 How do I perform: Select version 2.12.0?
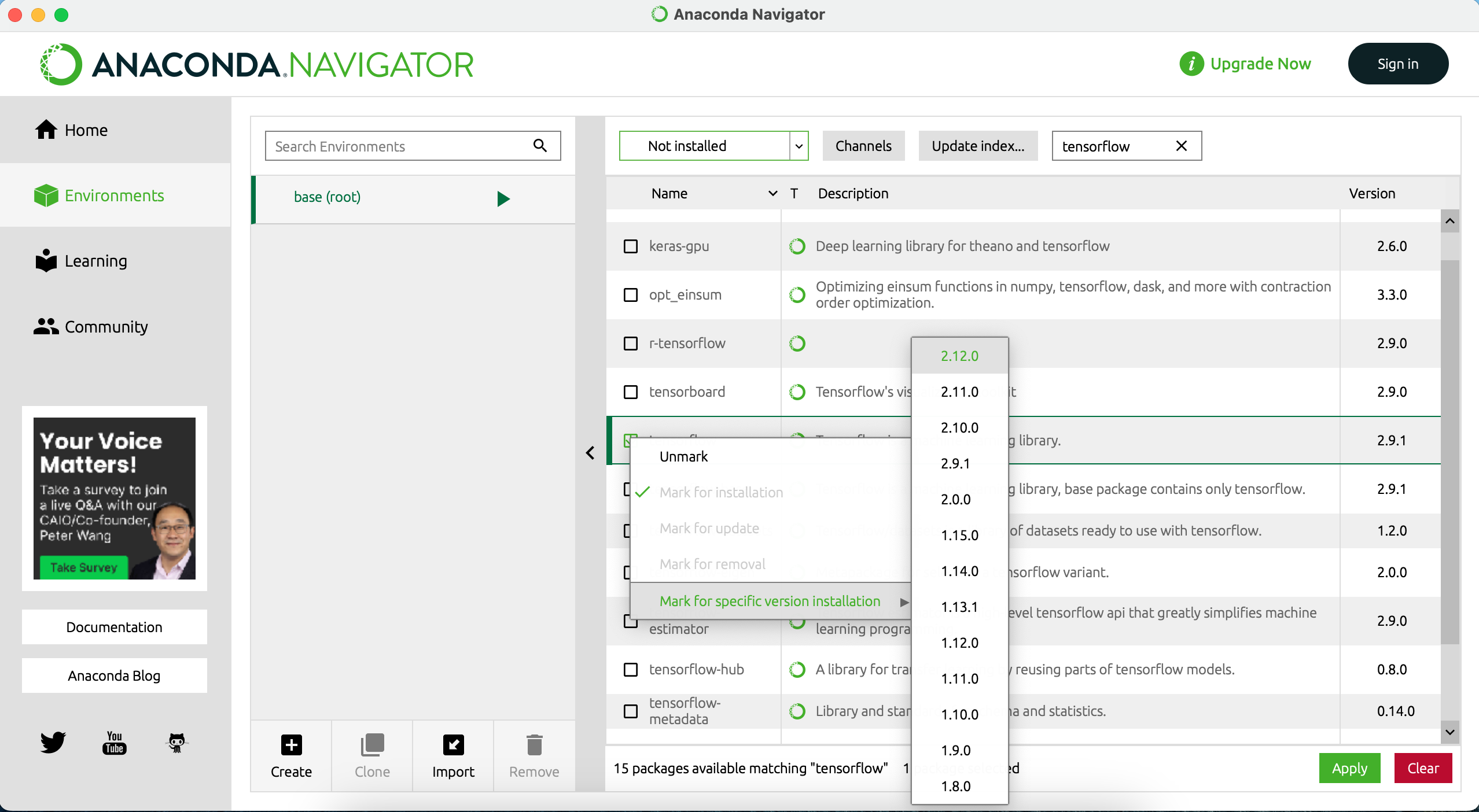point(959,356)
